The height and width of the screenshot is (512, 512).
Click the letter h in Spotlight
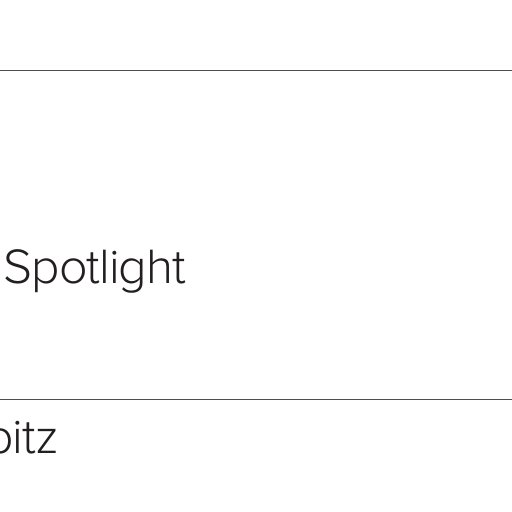[x=159, y=267]
